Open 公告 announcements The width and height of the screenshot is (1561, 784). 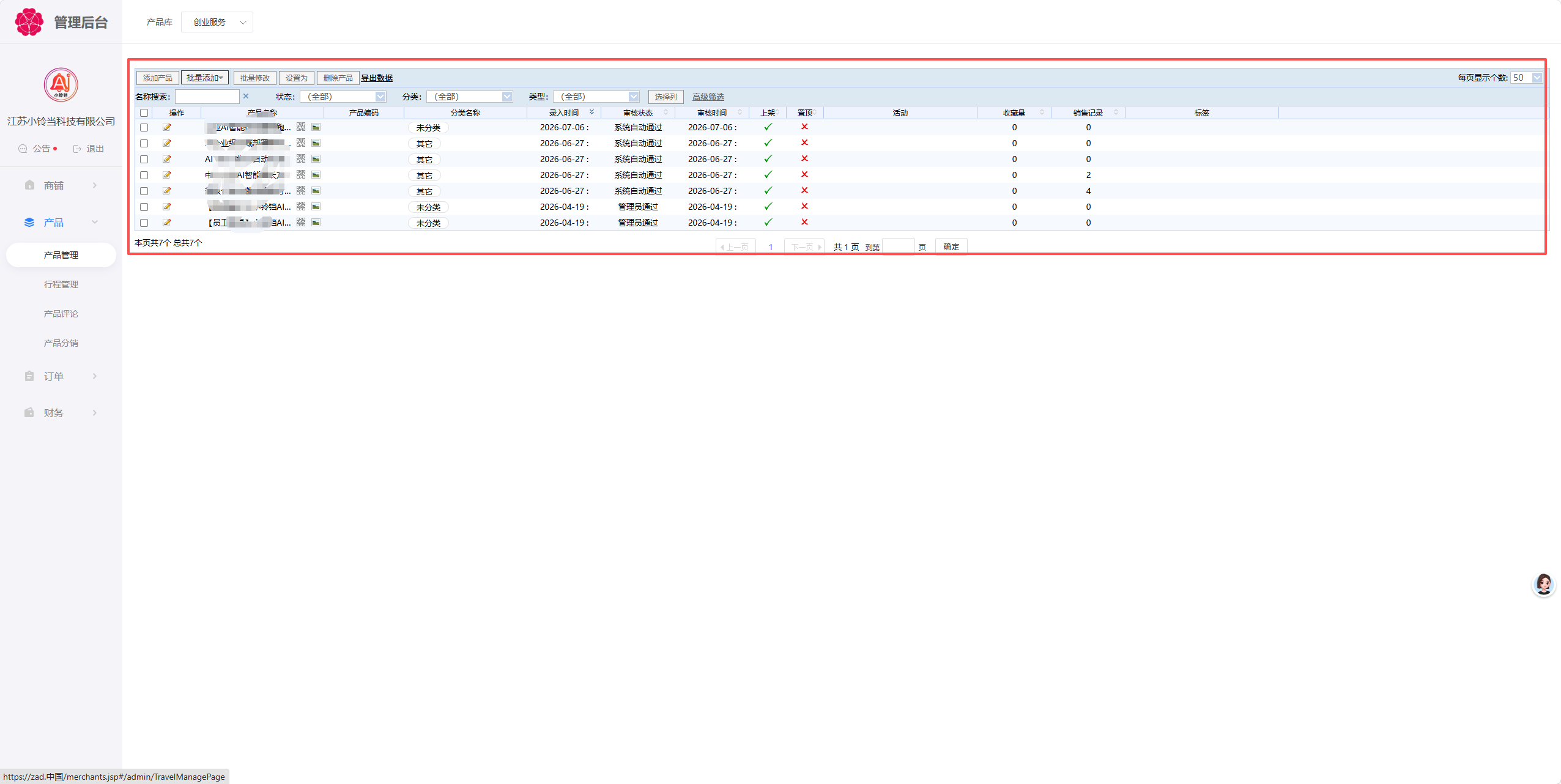pyautogui.click(x=42, y=149)
